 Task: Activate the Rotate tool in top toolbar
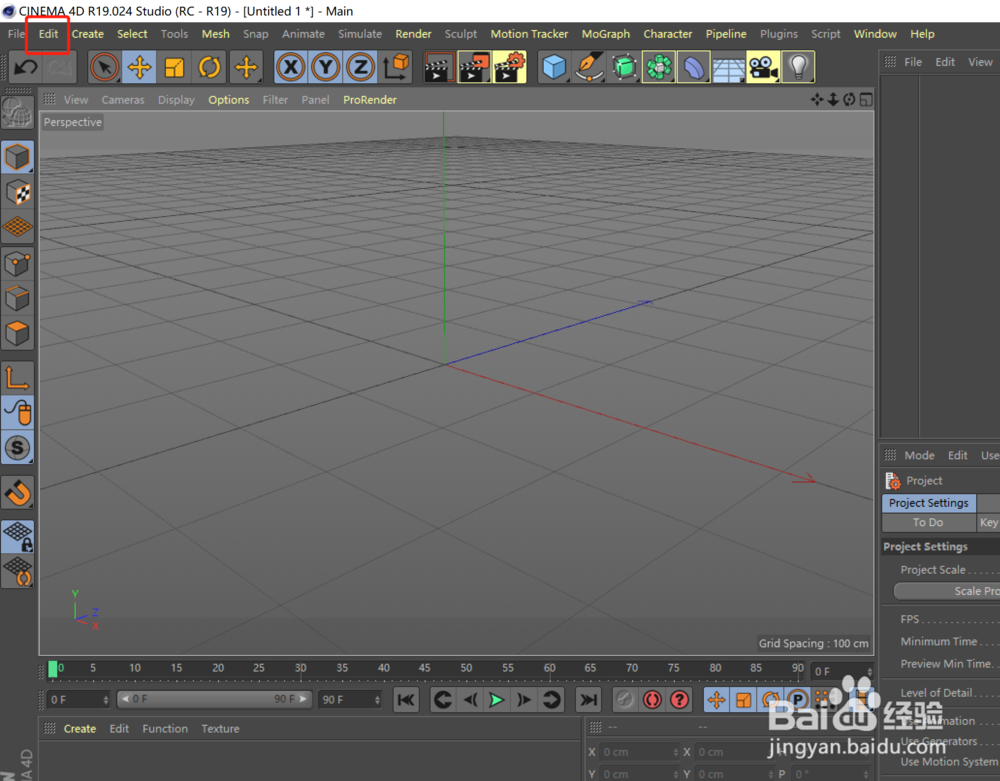209,67
